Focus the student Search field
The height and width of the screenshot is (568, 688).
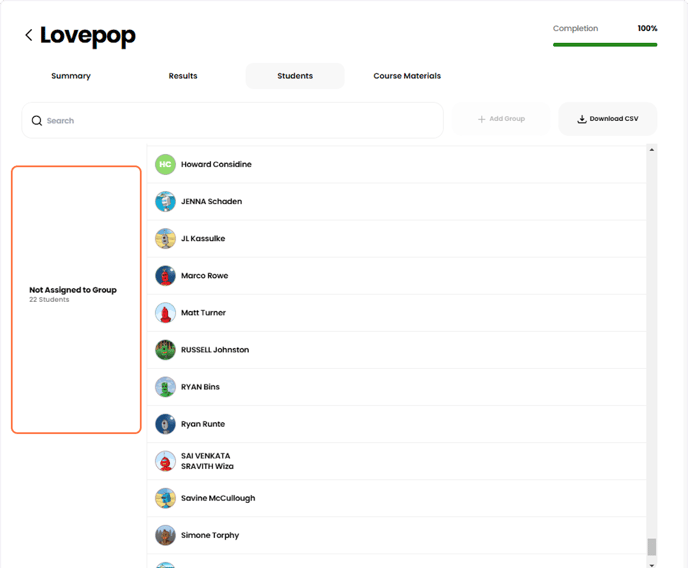pos(240,121)
